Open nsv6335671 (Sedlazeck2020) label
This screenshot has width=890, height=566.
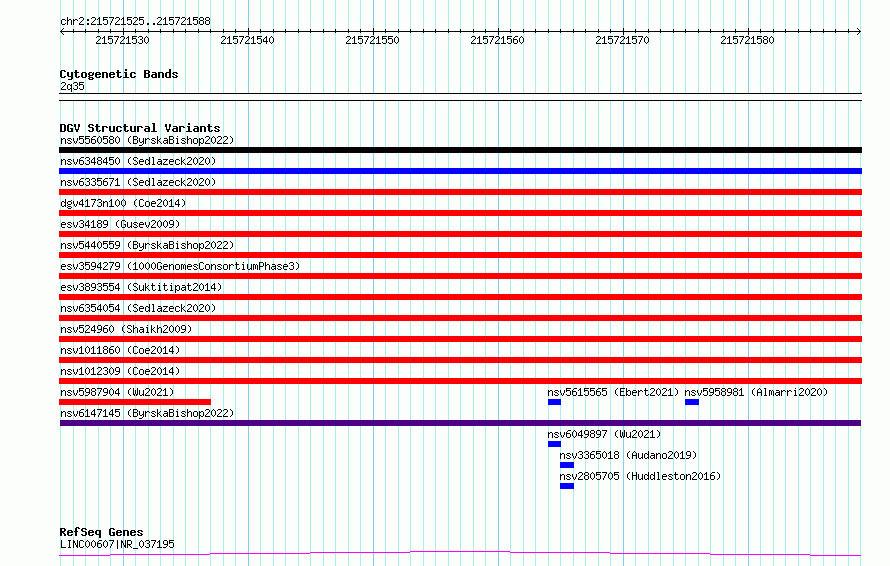pyautogui.click(x=138, y=182)
